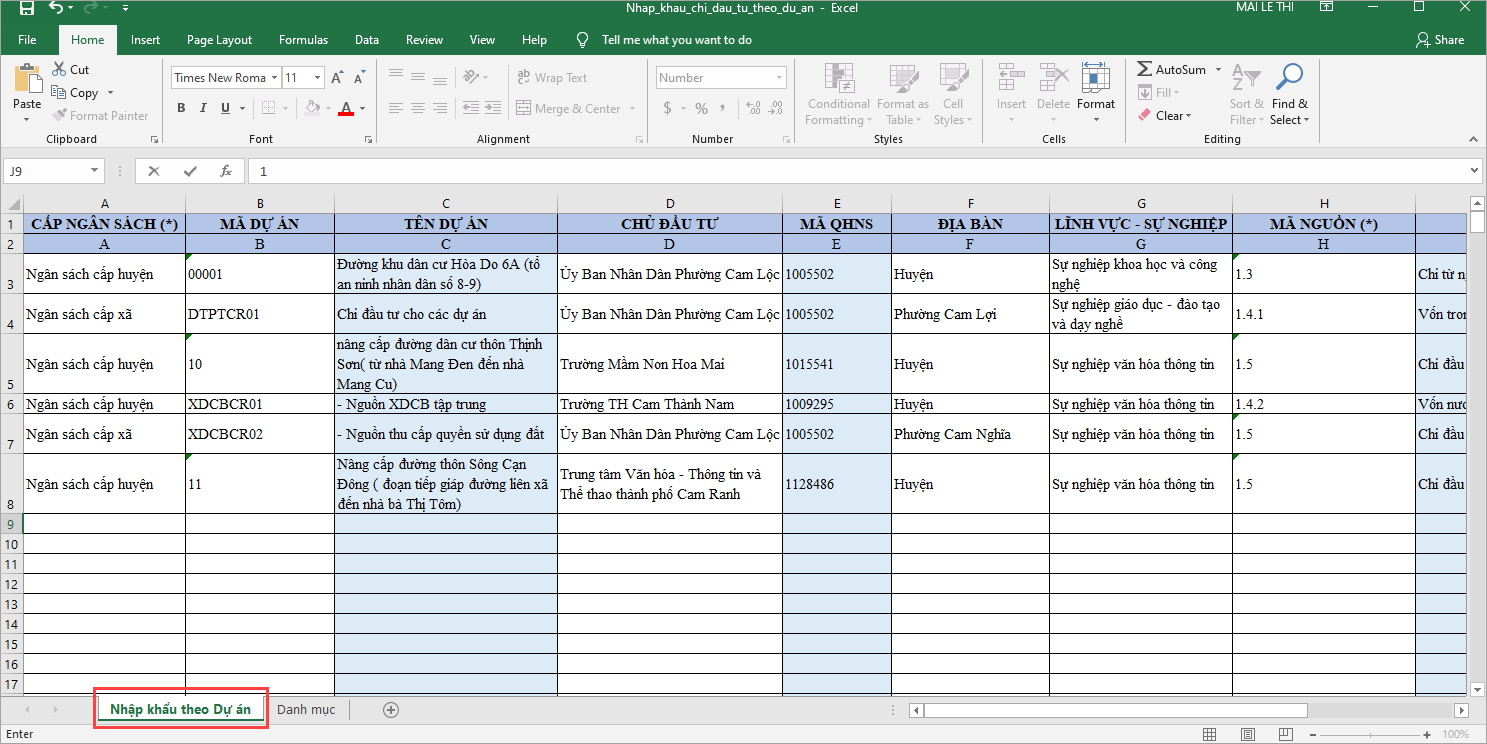Click Tell me what you want to do

(676, 40)
